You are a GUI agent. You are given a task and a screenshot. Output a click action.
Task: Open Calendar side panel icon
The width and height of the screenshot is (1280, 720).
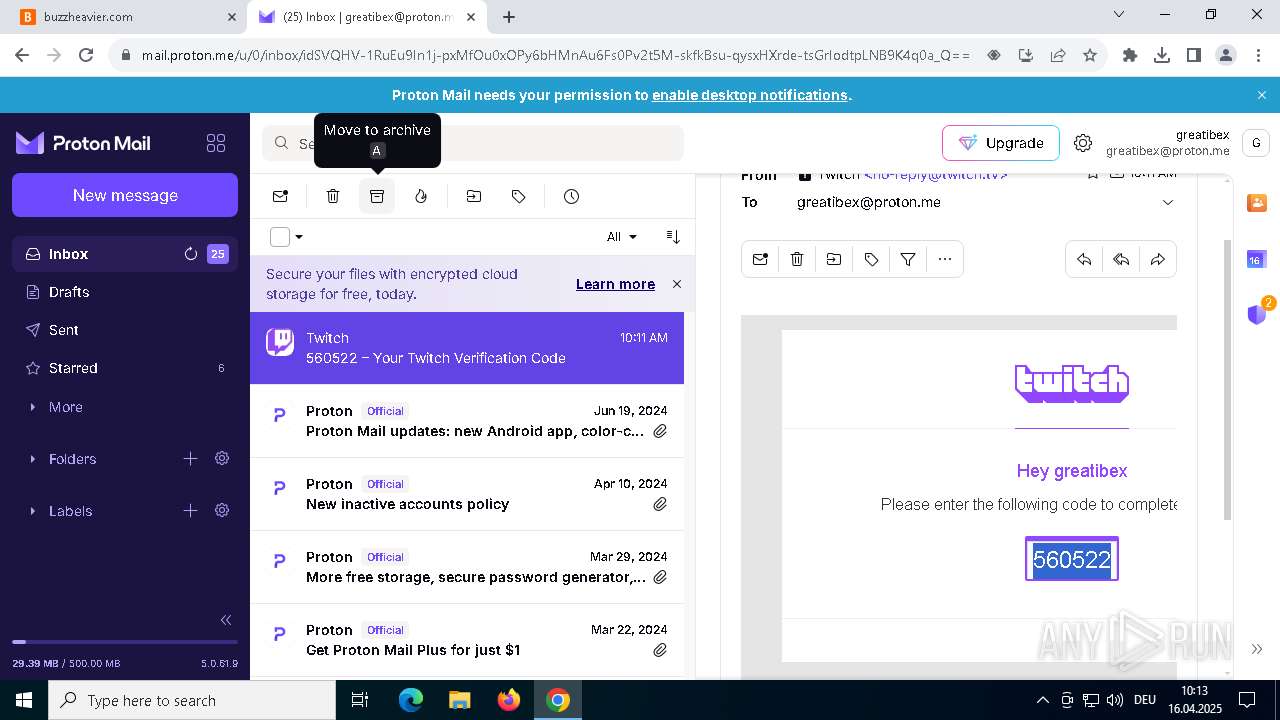point(1257,259)
